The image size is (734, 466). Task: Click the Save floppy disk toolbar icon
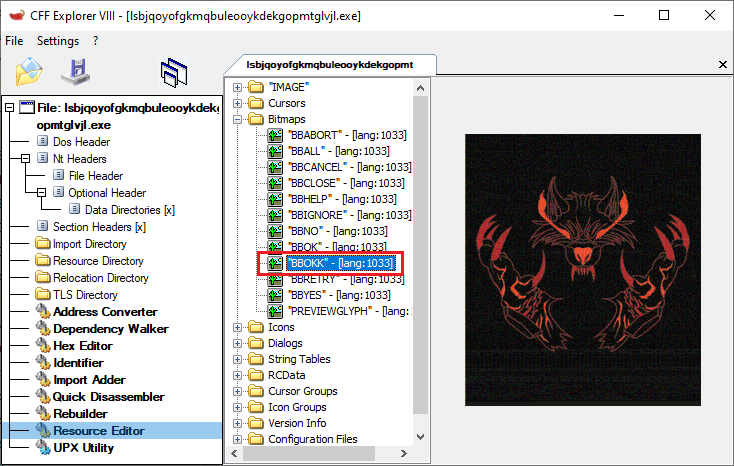click(x=76, y=72)
